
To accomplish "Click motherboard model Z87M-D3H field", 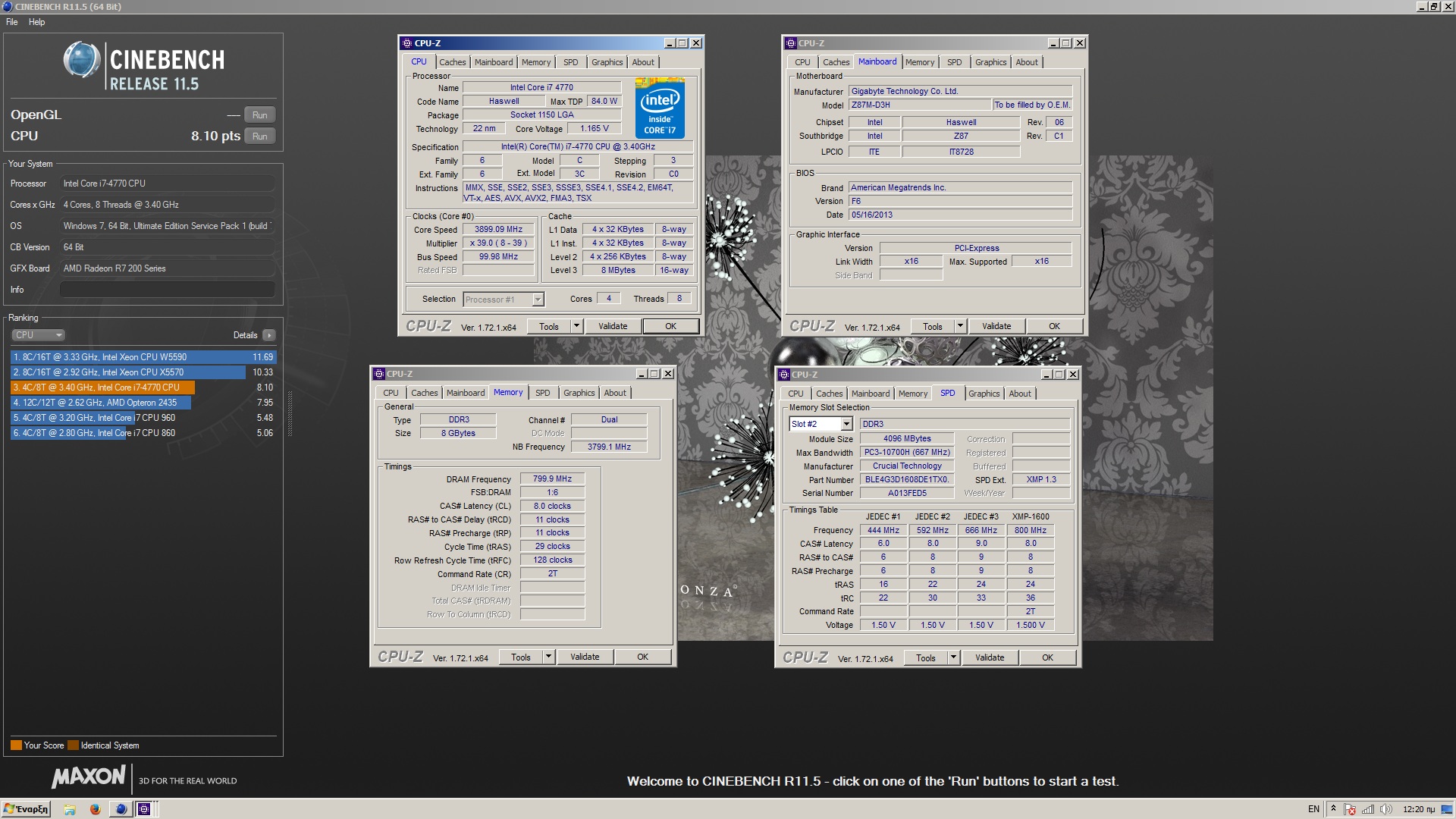I will tap(920, 105).
